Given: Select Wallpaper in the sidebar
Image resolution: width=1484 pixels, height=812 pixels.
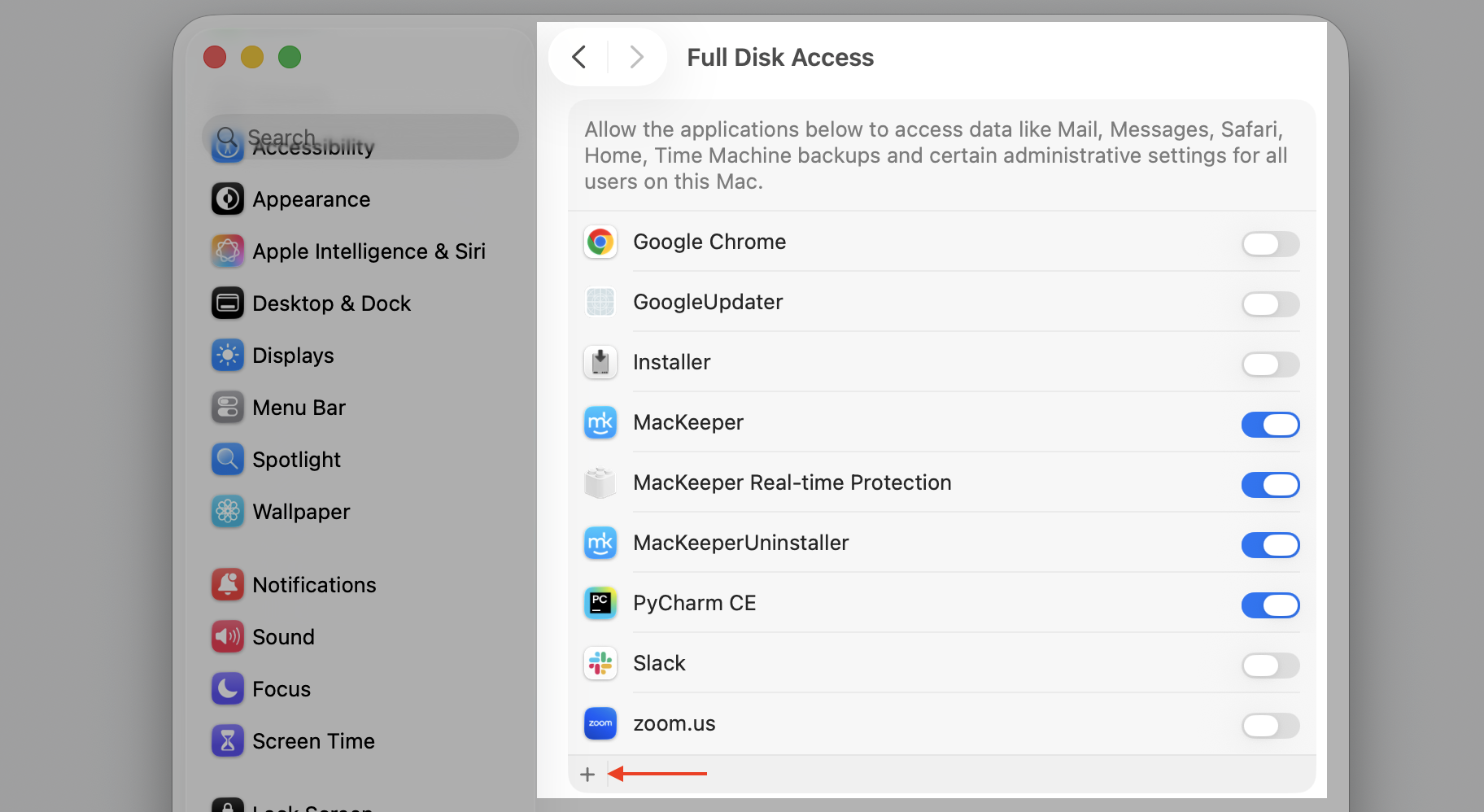Looking at the screenshot, I should 362,512.
